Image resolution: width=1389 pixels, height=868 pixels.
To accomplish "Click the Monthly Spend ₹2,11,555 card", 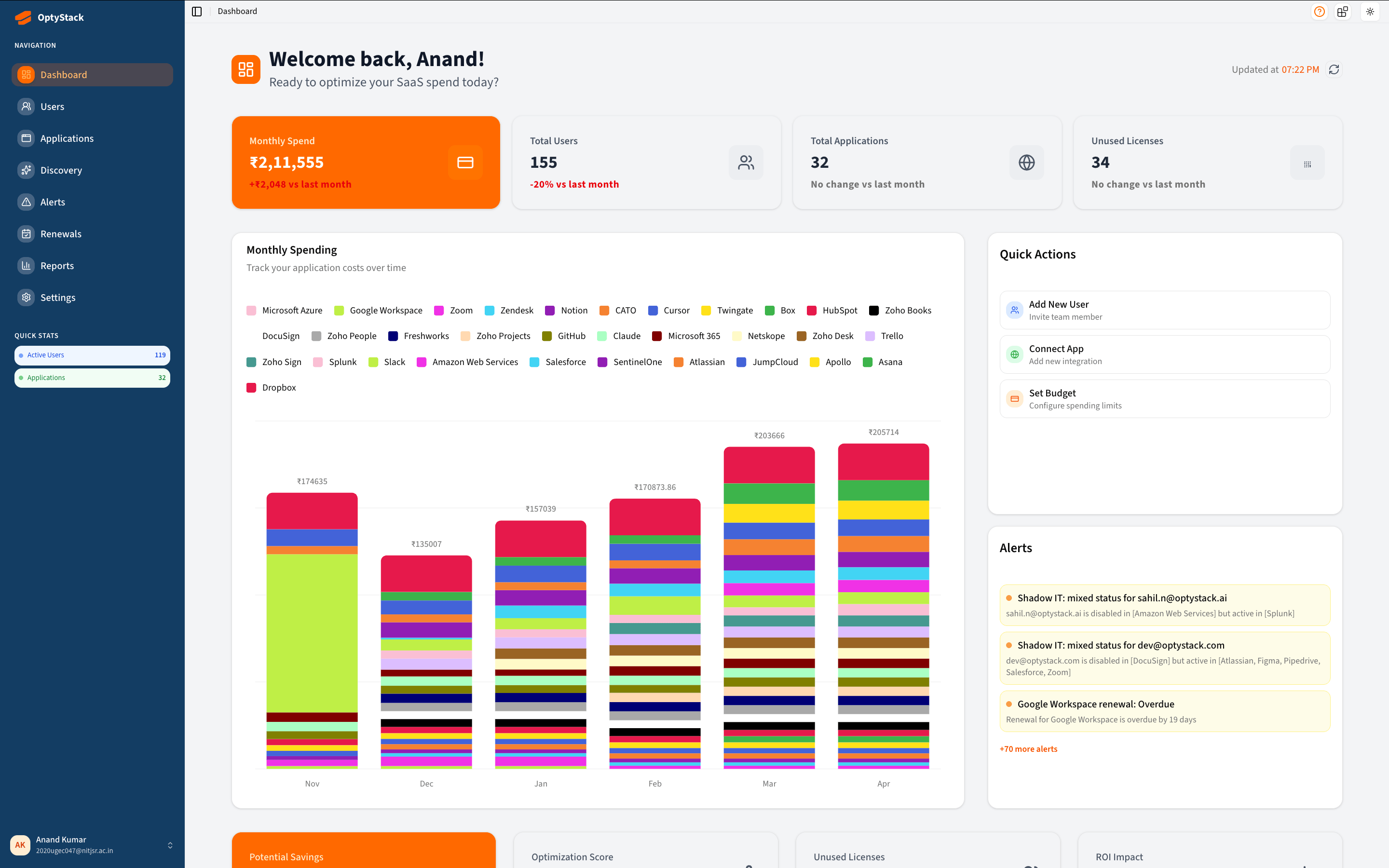I will point(366,163).
